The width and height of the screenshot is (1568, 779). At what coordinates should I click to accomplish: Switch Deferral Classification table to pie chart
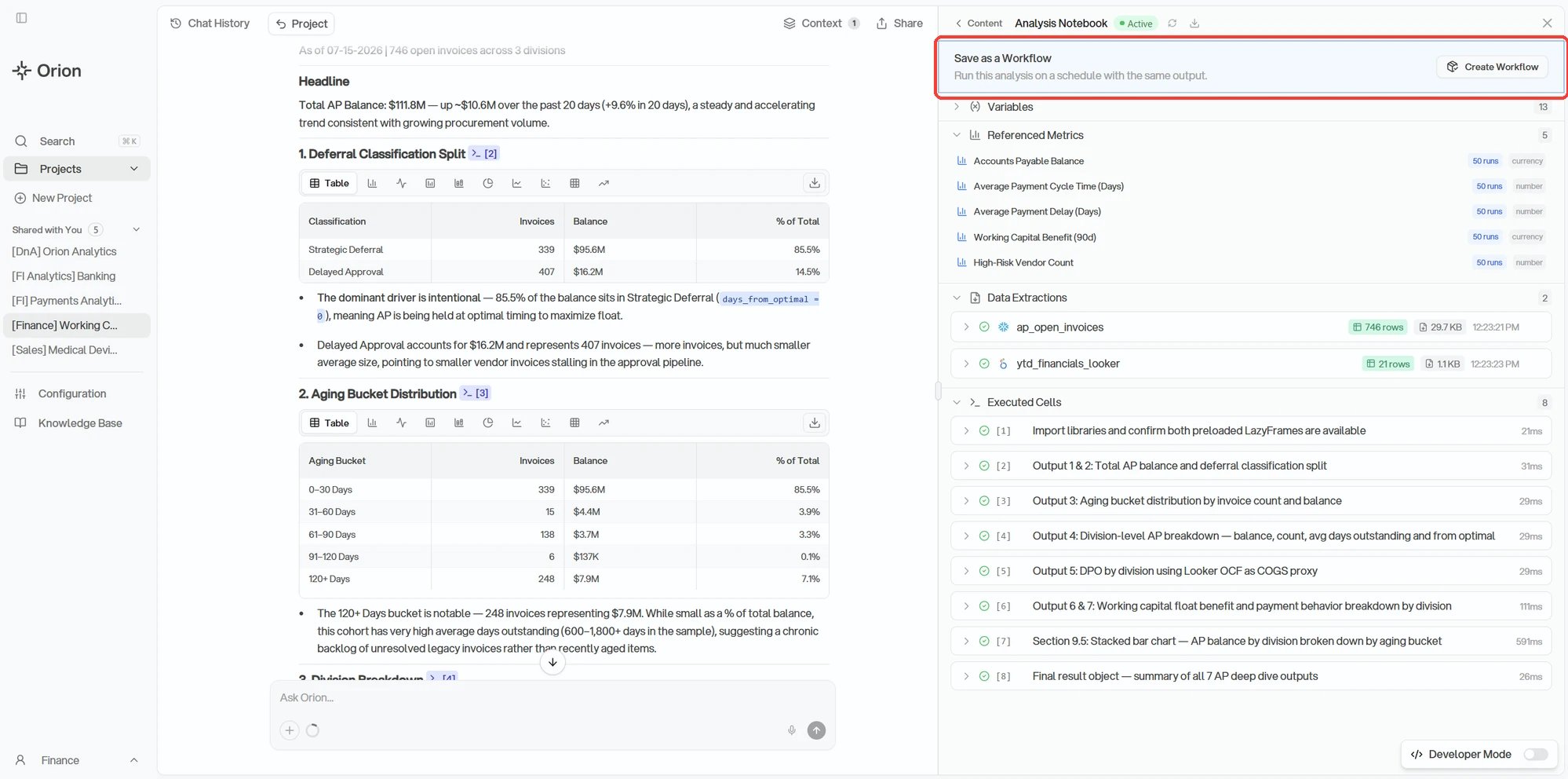click(x=487, y=183)
